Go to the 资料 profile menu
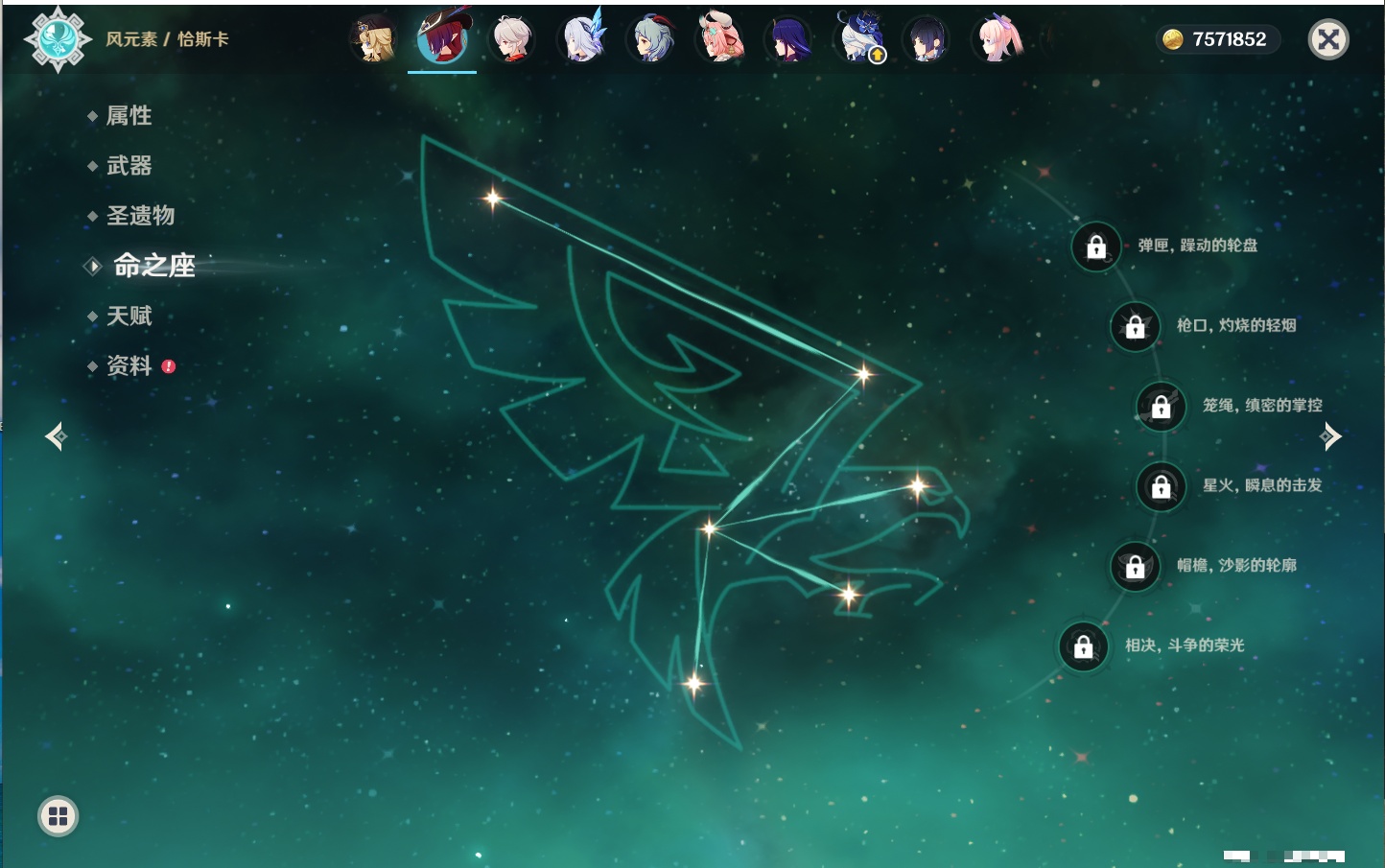Viewport: 1385px width, 868px height. 129,365
